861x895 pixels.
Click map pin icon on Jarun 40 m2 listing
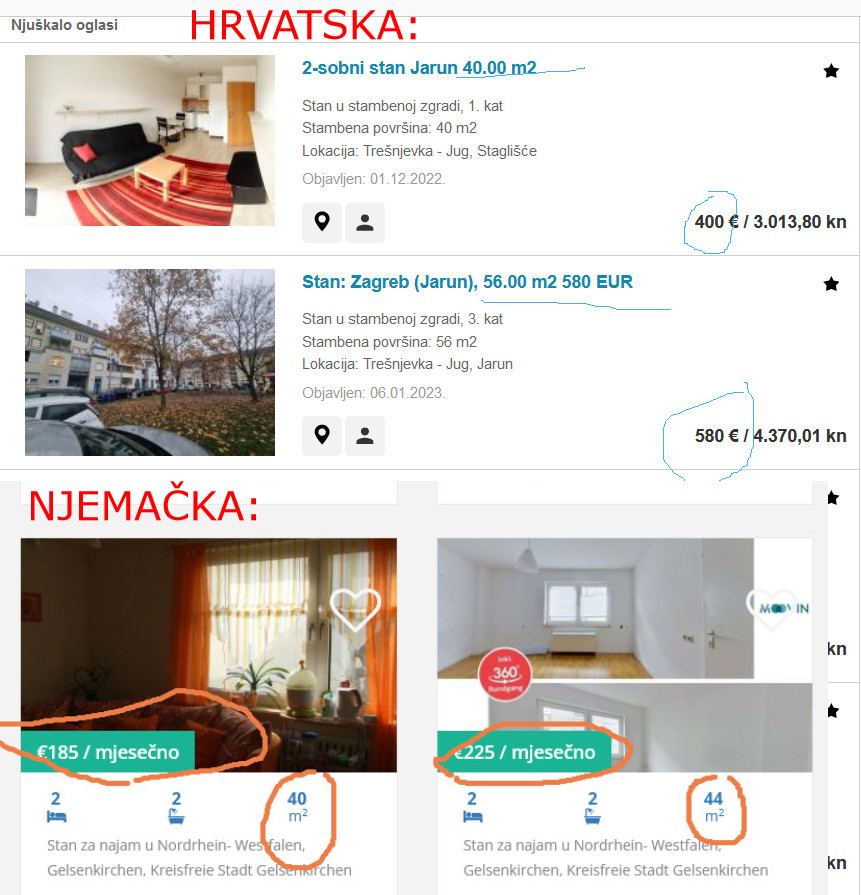click(x=322, y=223)
